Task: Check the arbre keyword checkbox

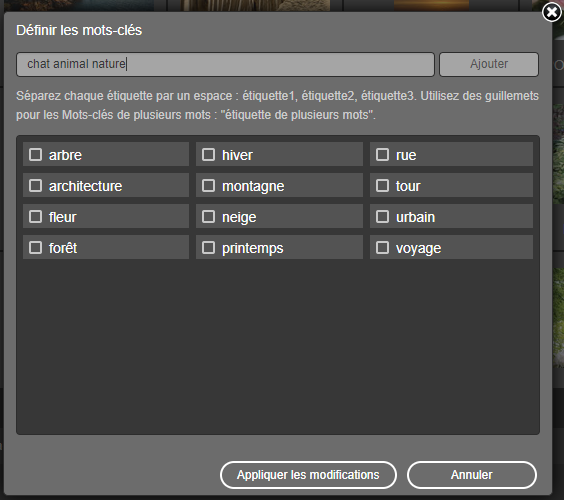Action: tap(35, 155)
